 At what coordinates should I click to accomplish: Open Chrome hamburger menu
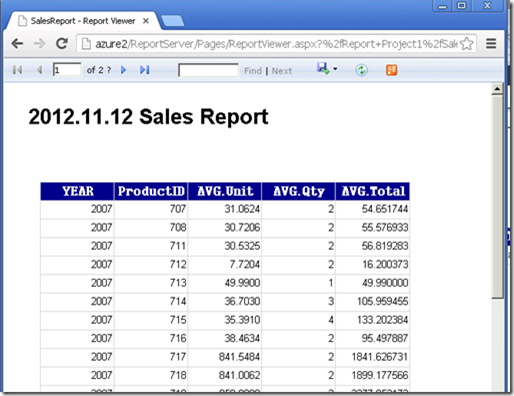click(491, 44)
